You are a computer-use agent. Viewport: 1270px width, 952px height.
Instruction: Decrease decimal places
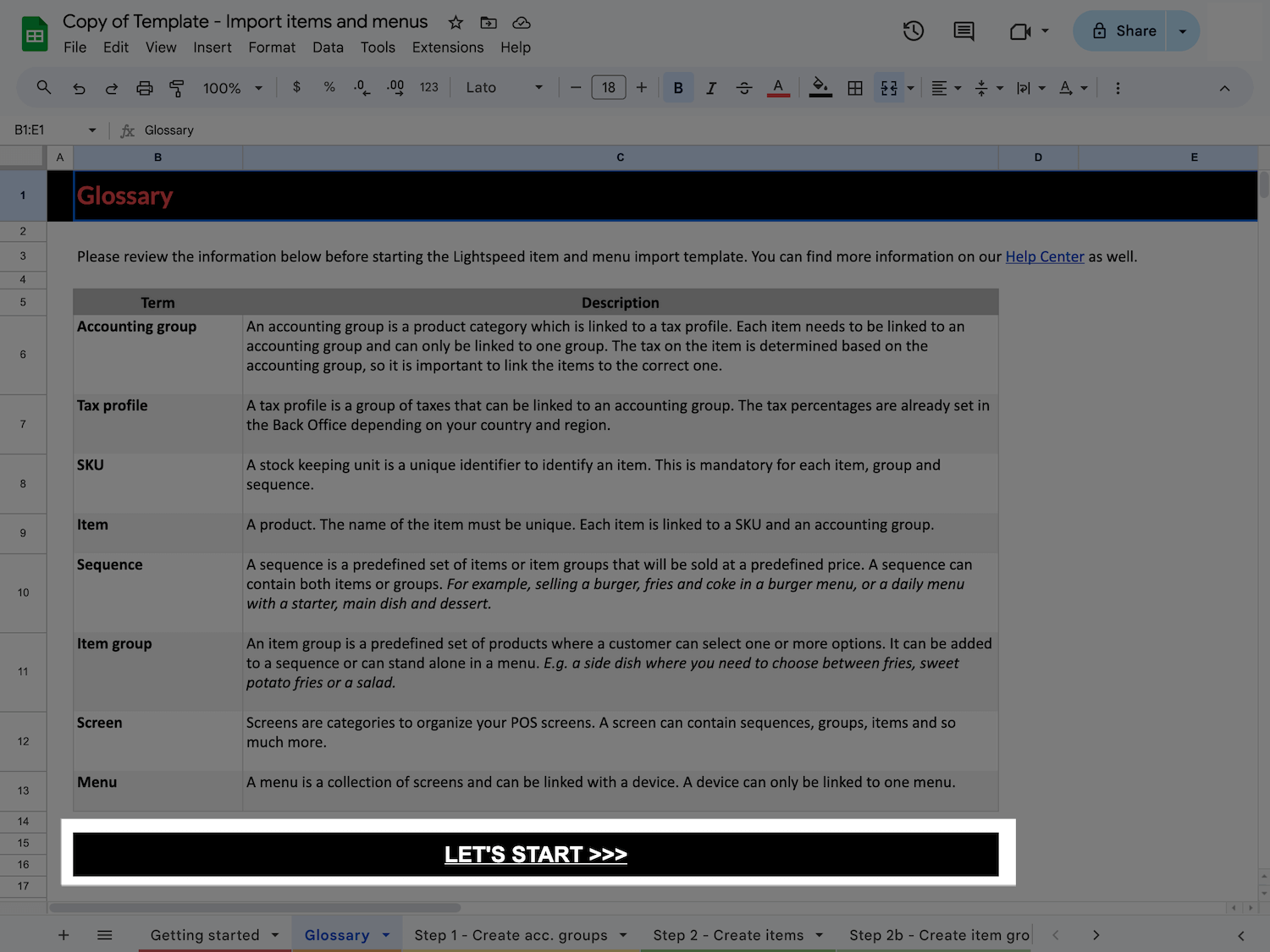coord(362,87)
